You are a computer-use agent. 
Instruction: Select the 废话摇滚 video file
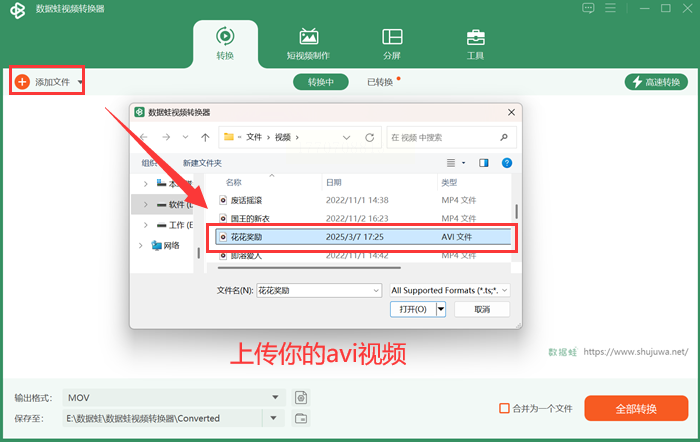pyautogui.click(x=246, y=200)
